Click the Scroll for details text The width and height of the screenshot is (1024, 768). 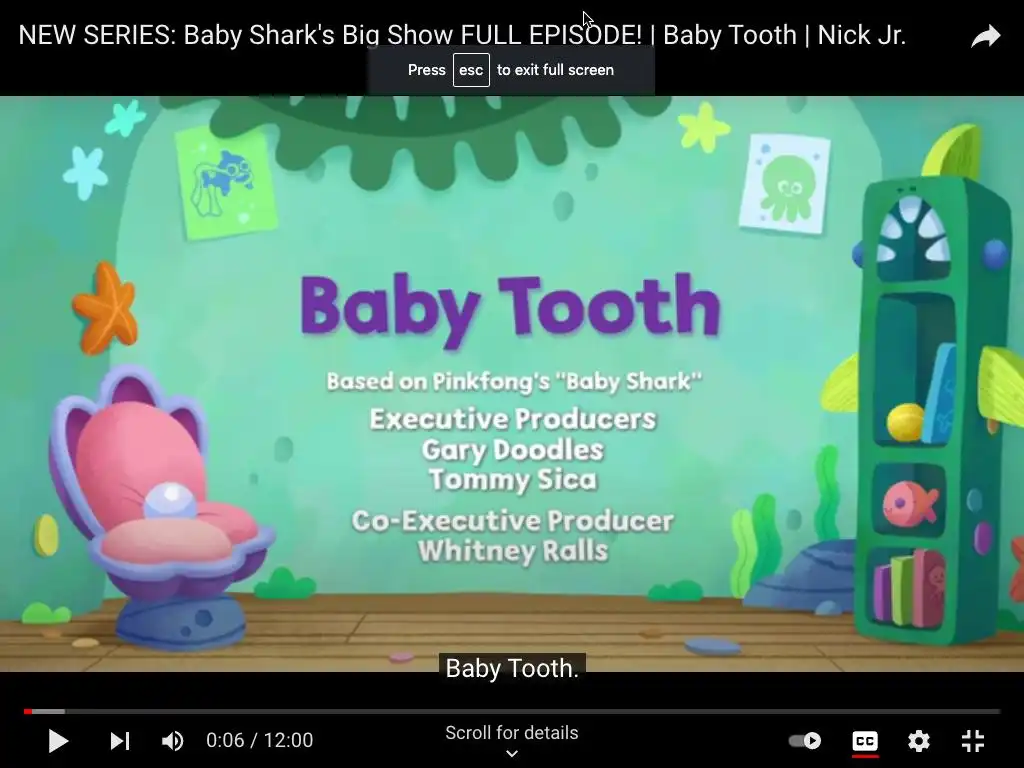pos(511,733)
